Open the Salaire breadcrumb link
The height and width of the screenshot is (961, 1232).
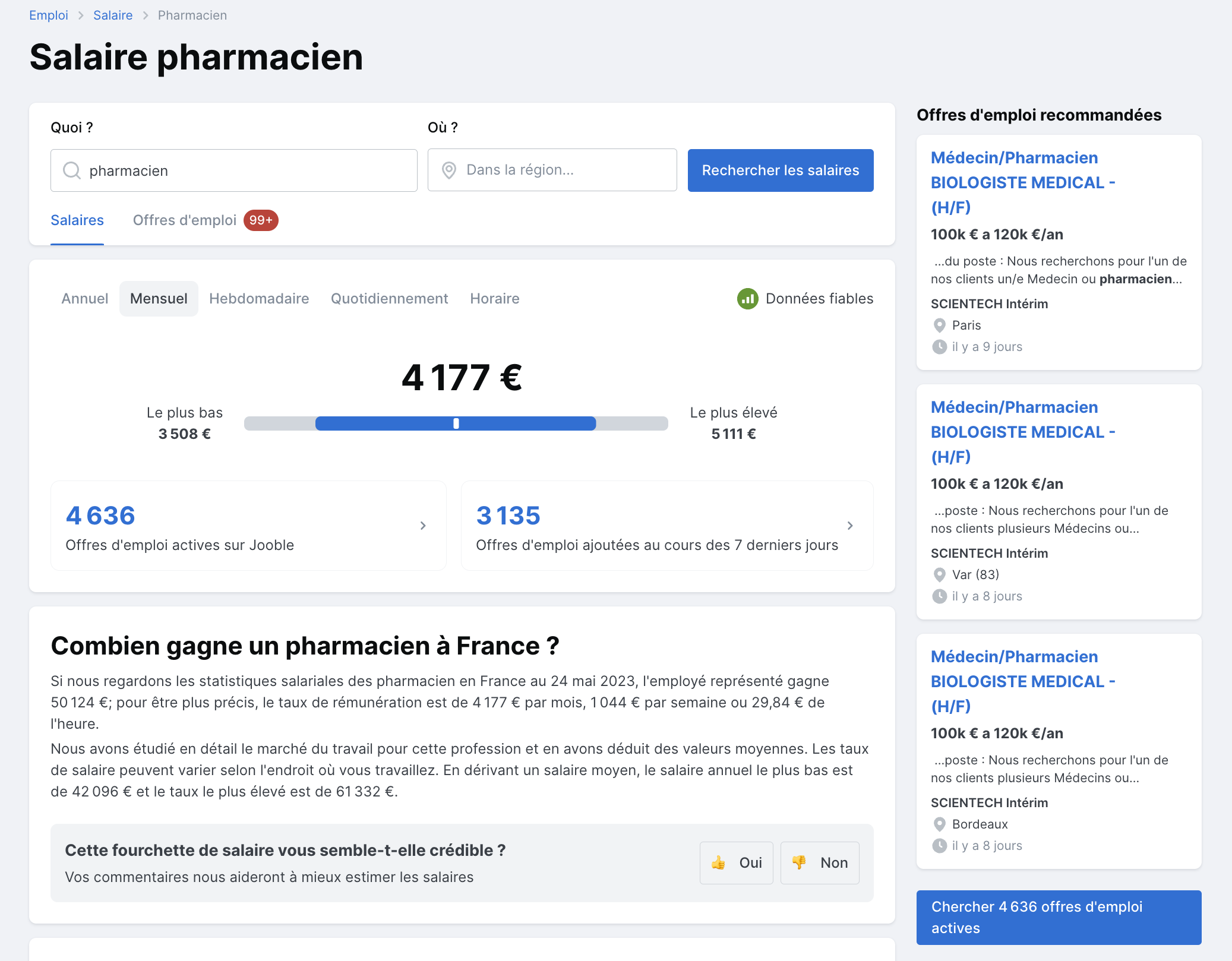point(113,15)
